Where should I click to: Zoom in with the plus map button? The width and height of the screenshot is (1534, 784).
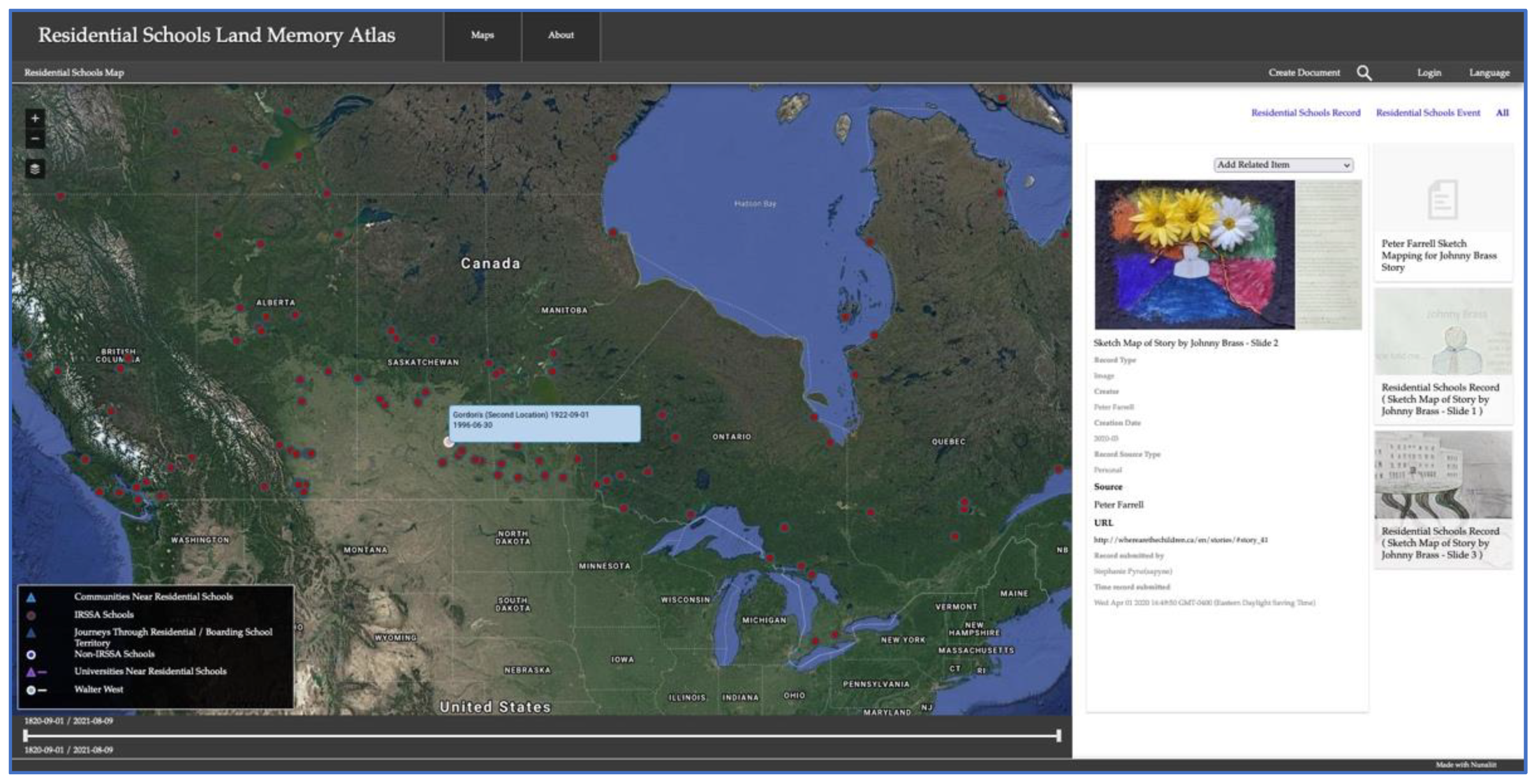(35, 118)
